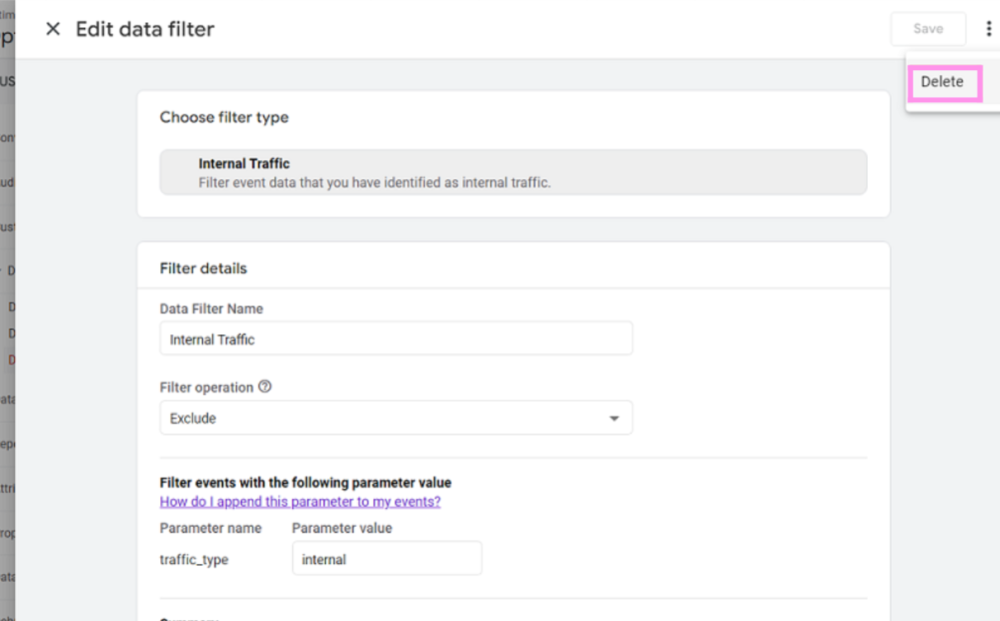
Task: Click the Exclude value in Filter operation
Action: point(193,419)
